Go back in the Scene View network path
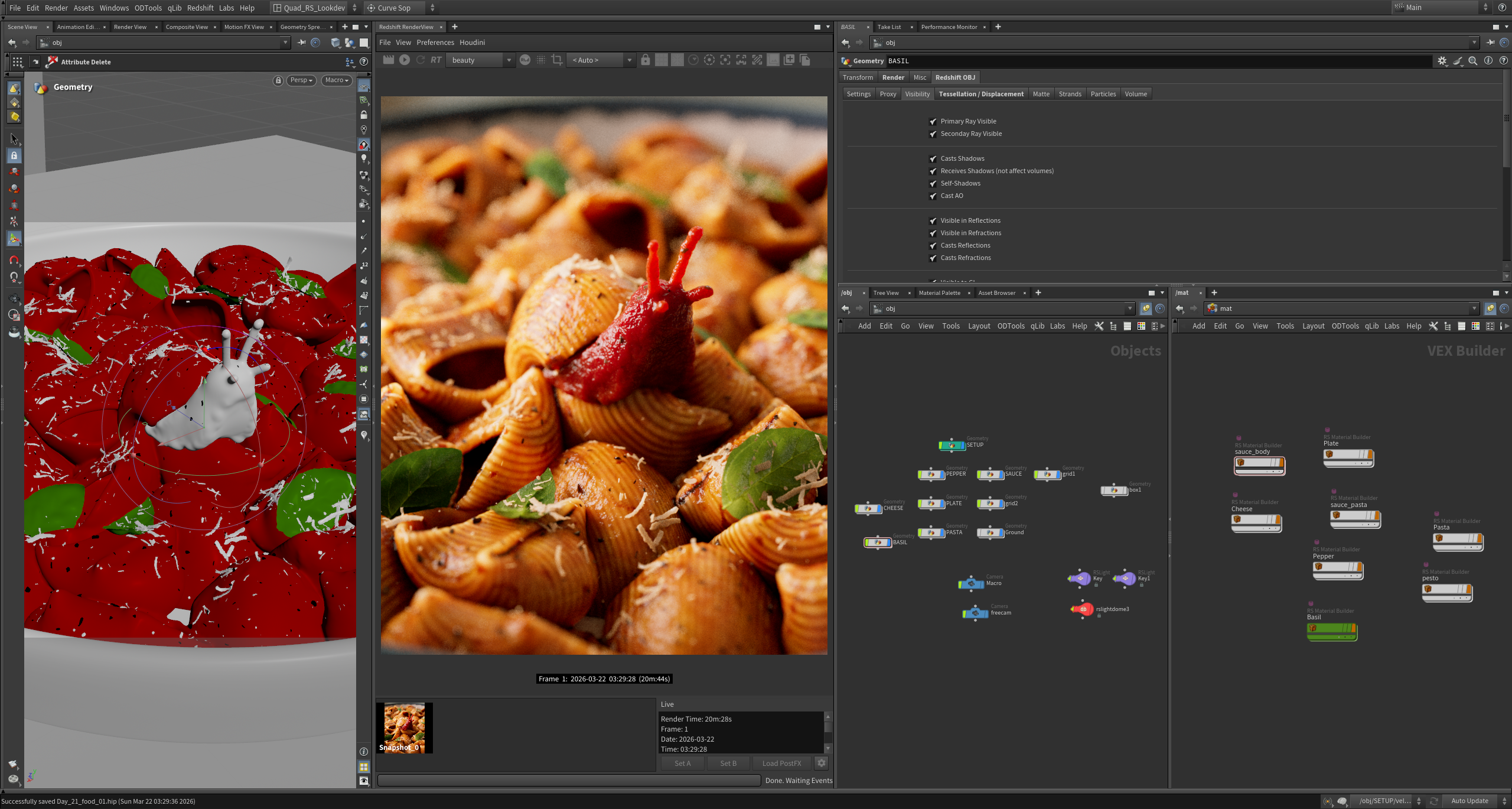 pos(12,43)
